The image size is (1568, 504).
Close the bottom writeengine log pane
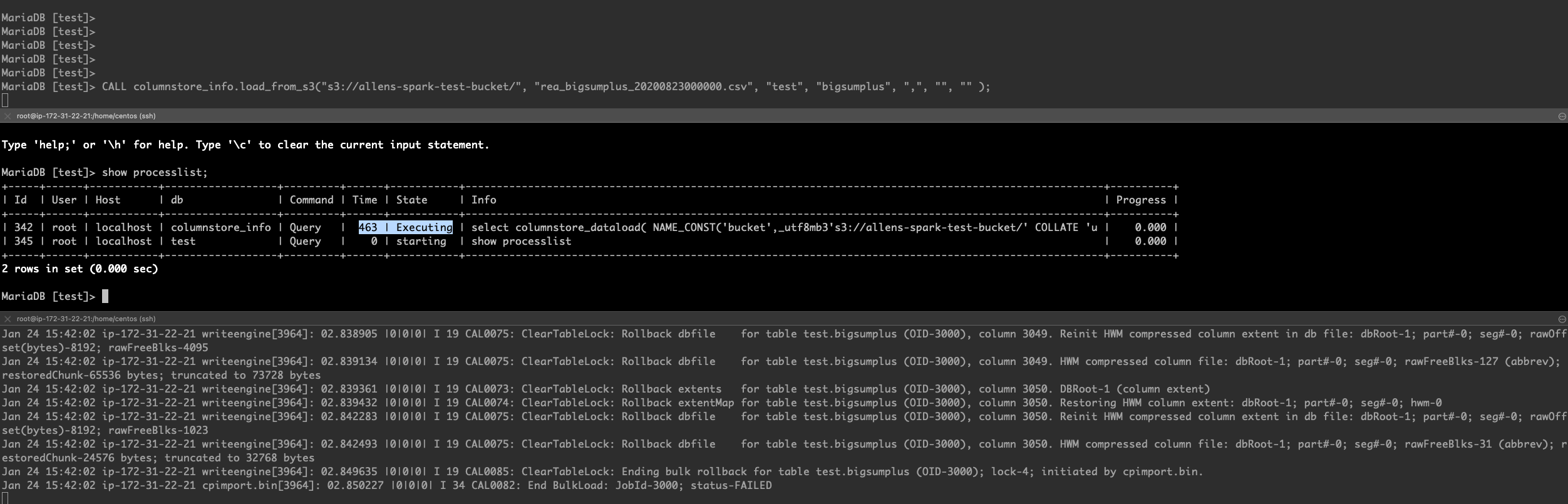coord(8,319)
